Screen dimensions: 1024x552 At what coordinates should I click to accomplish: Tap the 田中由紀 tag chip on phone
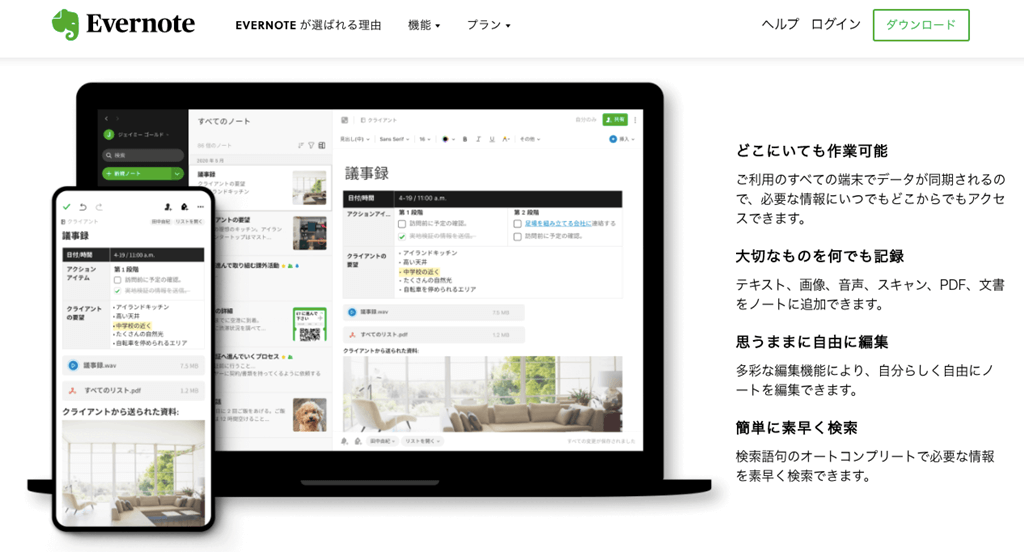pos(161,221)
